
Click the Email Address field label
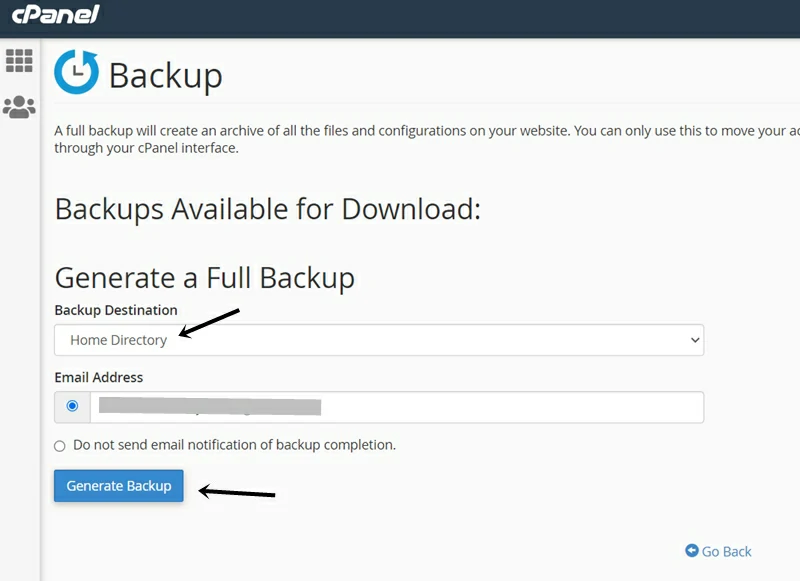click(98, 377)
